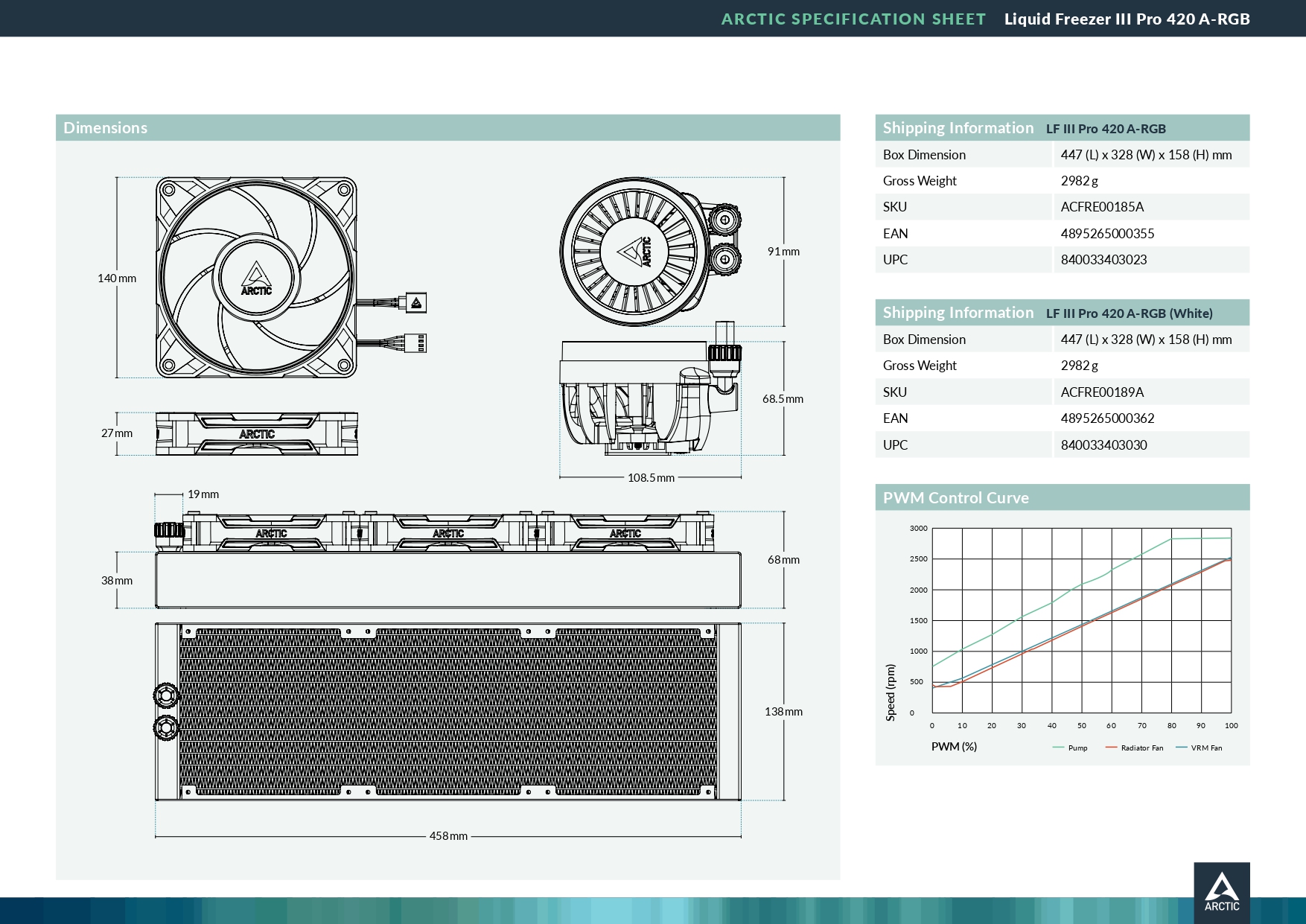This screenshot has width=1306, height=924.
Task: Click the ARCTIC logo on fan hub
Action: [x=256, y=278]
